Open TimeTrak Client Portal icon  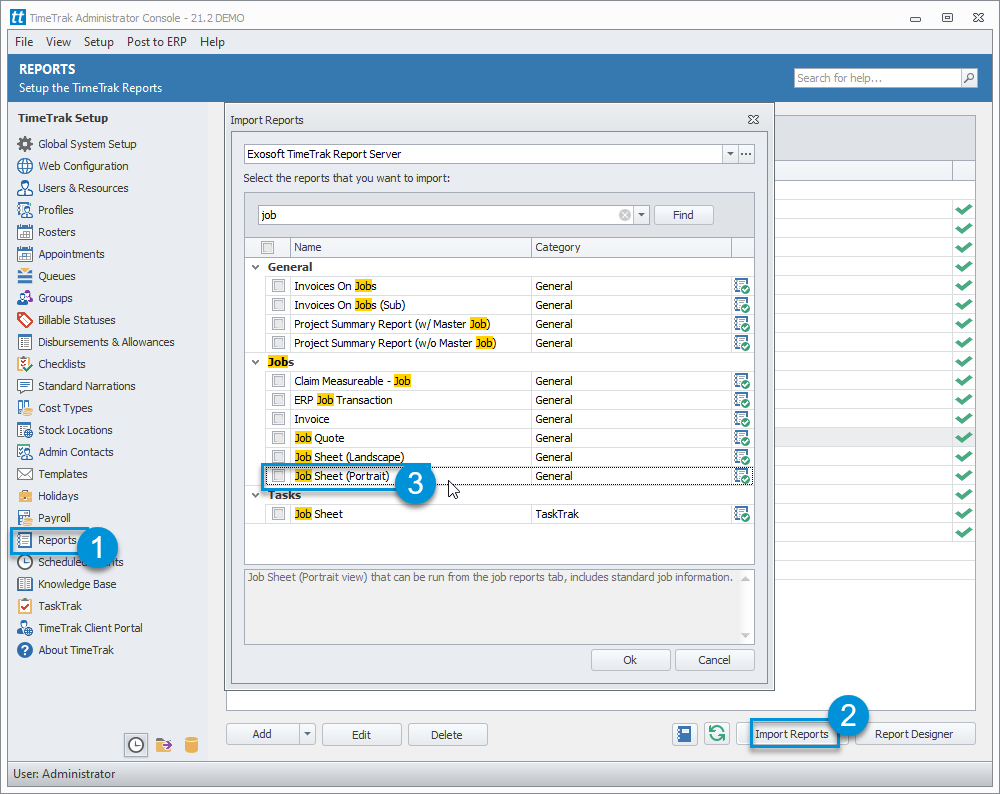pos(25,628)
